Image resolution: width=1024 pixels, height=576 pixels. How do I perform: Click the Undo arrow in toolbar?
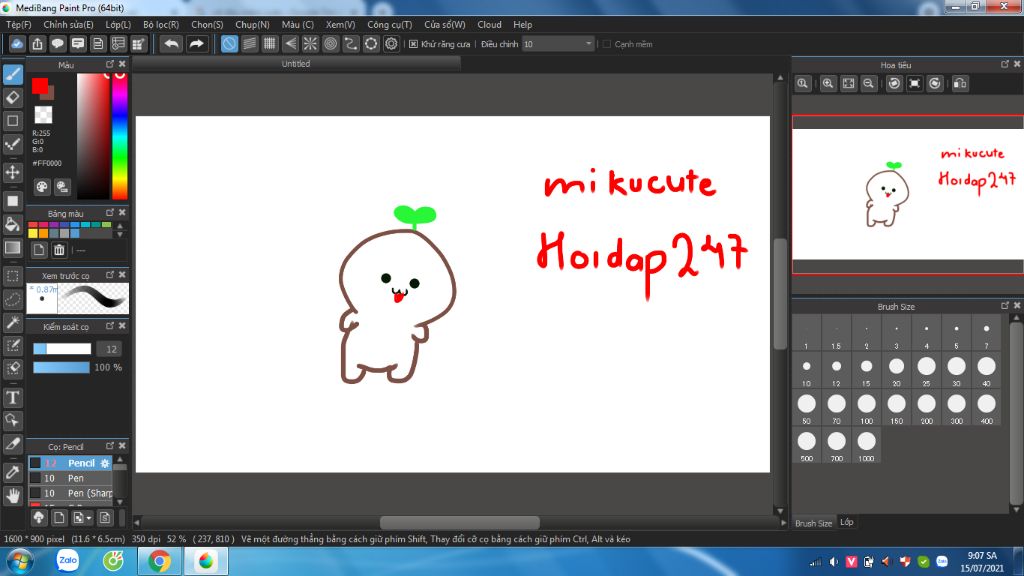pos(172,44)
